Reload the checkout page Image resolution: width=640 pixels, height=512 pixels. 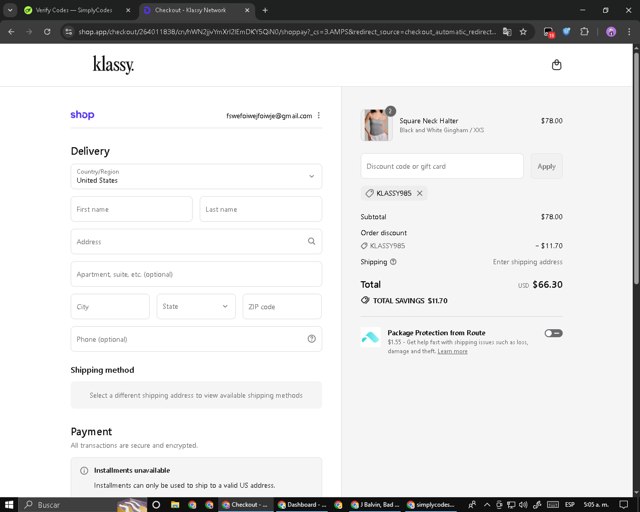(47, 32)
